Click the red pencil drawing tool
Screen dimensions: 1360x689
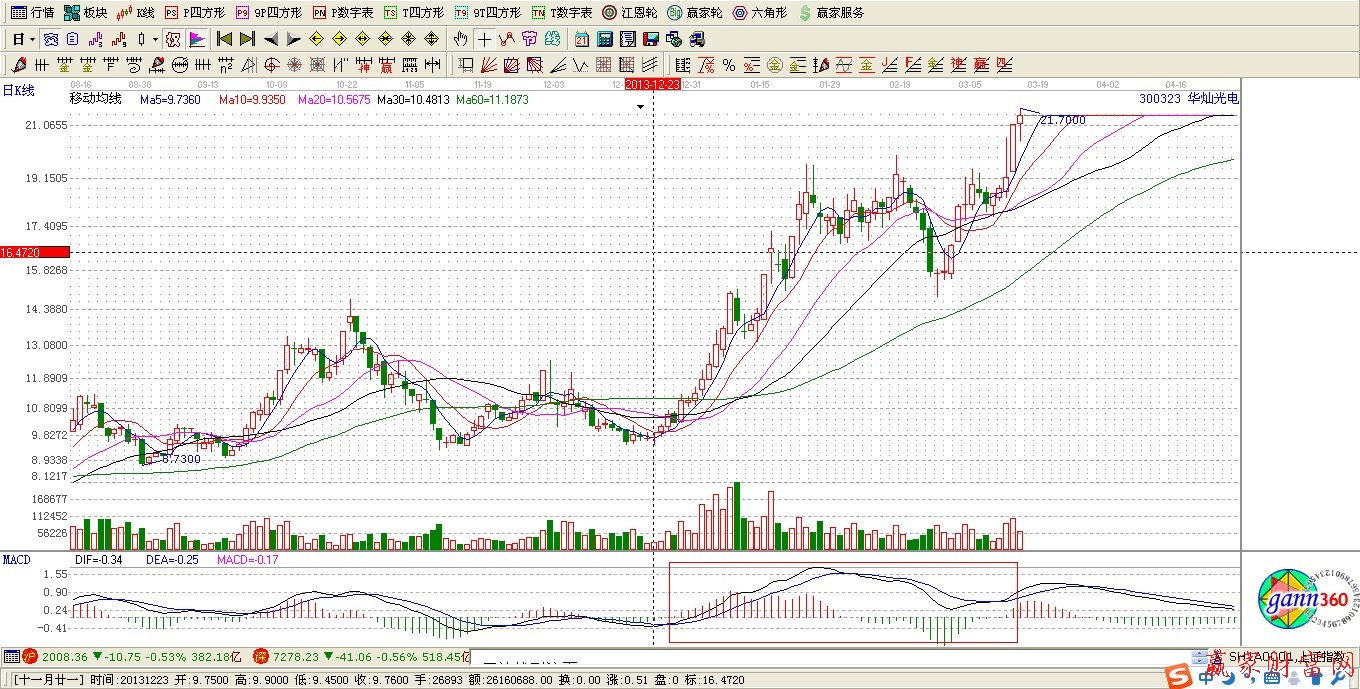click(18, 65)
